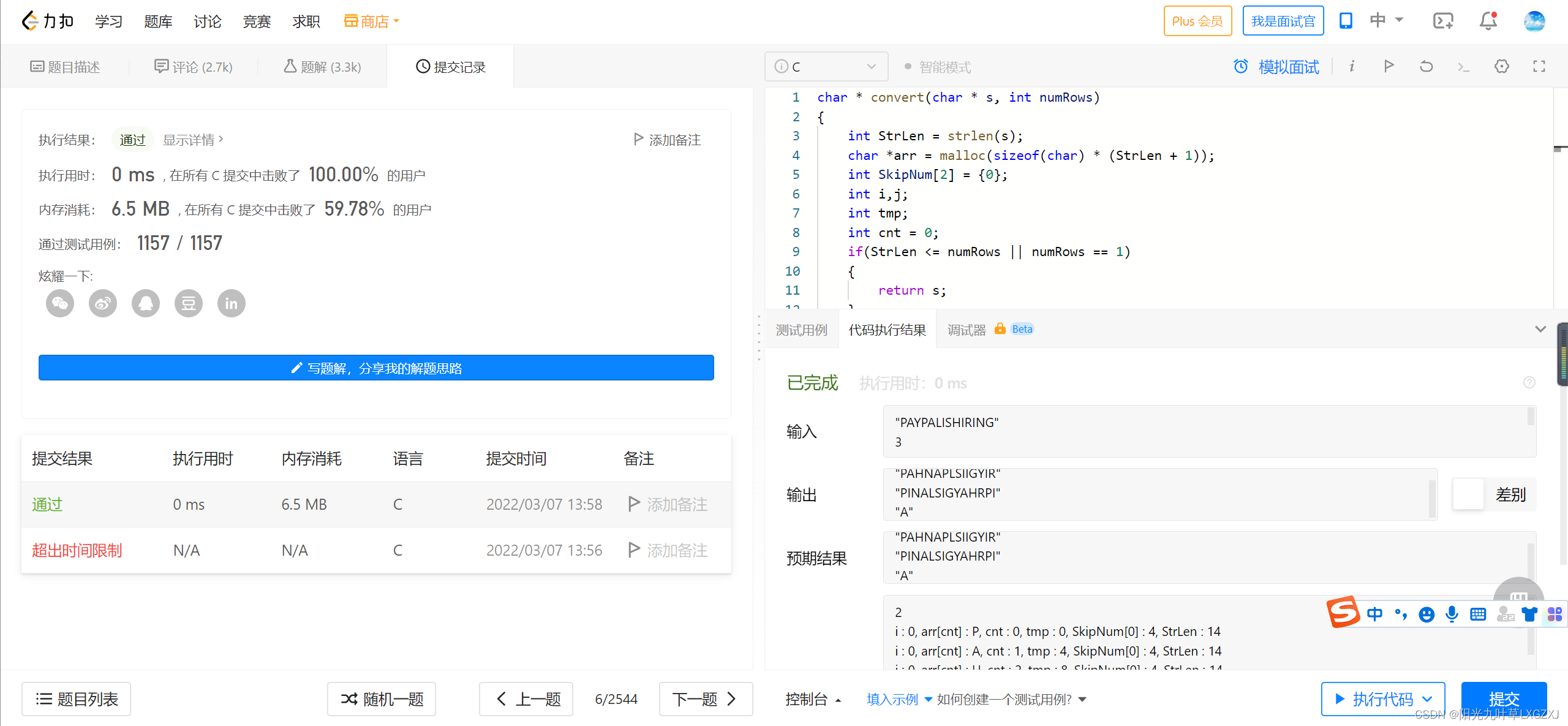Click the reset code icon
1568x726 pixels.
point(1426,66)
